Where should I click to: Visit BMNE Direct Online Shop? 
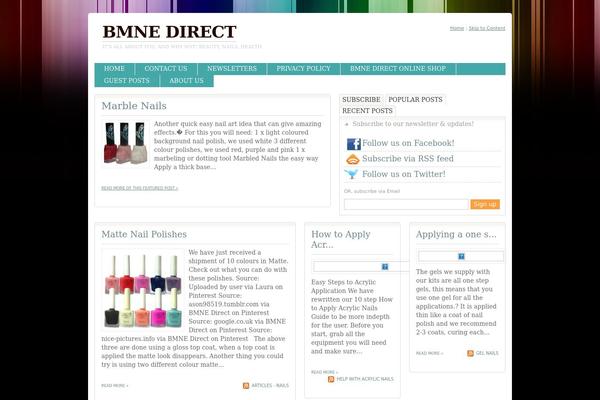click(x=398, y=69)
